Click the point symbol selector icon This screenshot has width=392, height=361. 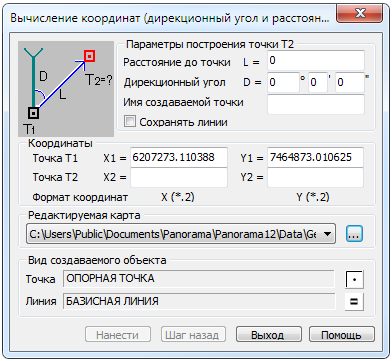(354, 279)
